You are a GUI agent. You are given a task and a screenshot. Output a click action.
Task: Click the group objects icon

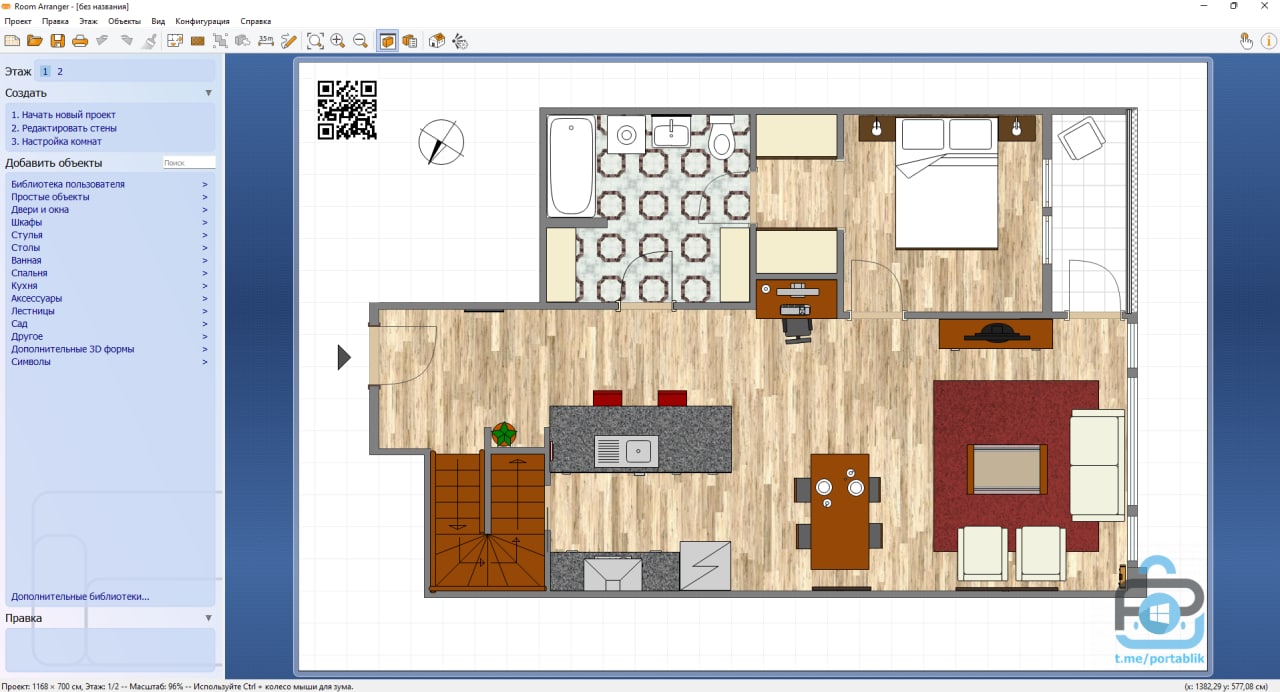coord(220,41)
